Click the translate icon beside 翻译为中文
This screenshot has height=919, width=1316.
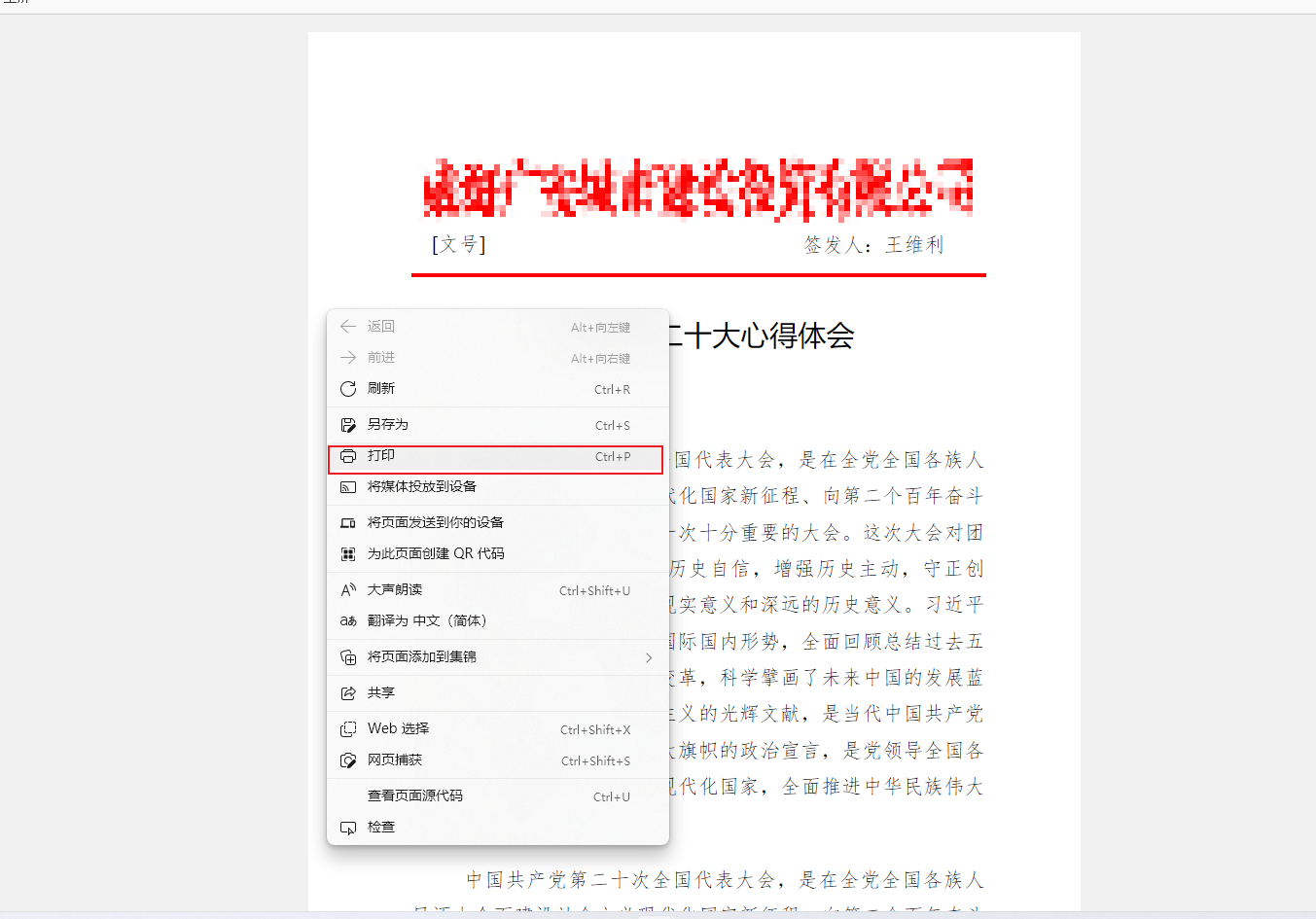coord(348,619)
